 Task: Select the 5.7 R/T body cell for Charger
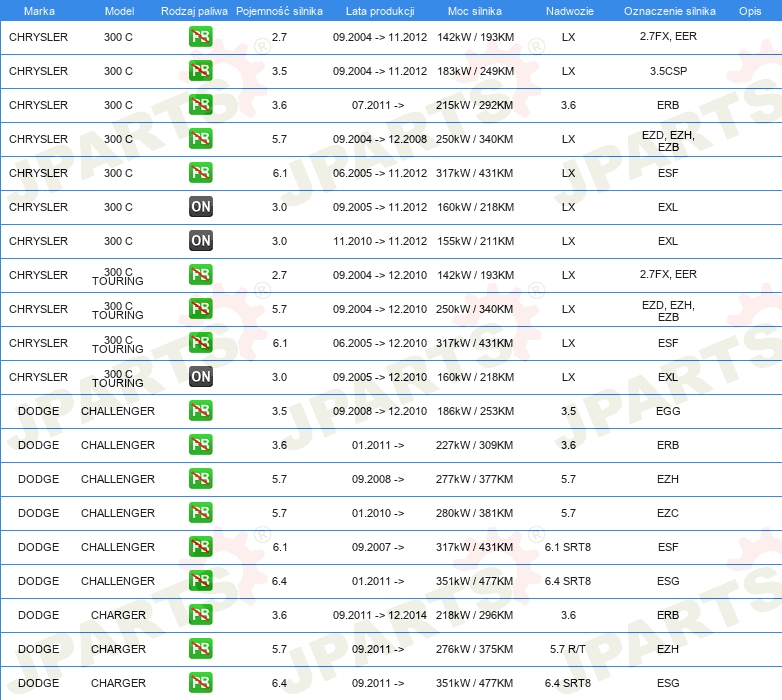568,649
